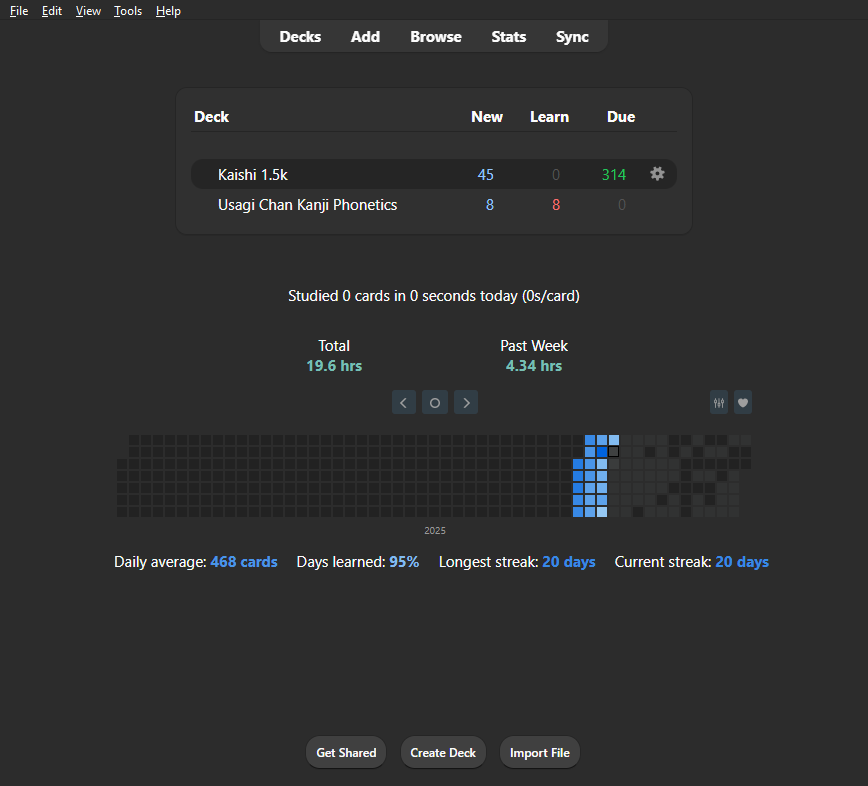Open the Add card window
The height and width of the screenshot is (786, 868).
coord(365,37)
